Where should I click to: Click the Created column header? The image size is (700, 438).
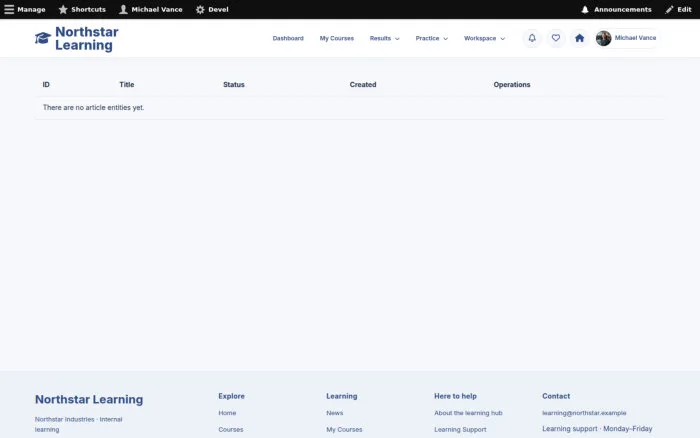tap(363, 84)
